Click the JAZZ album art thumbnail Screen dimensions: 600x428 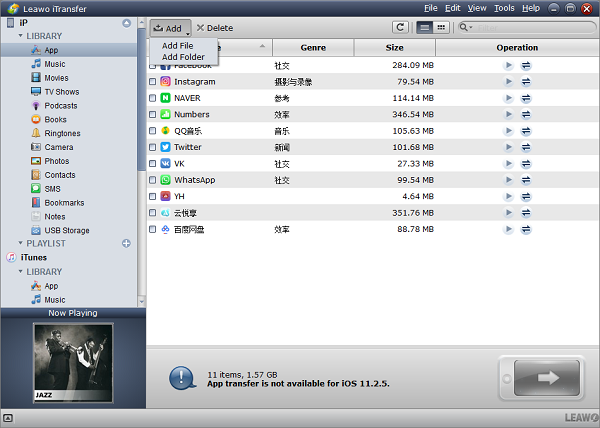(73, 363)
